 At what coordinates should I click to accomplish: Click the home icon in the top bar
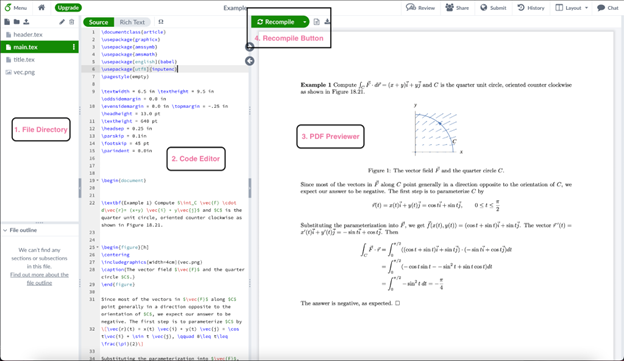pos(41,8)
